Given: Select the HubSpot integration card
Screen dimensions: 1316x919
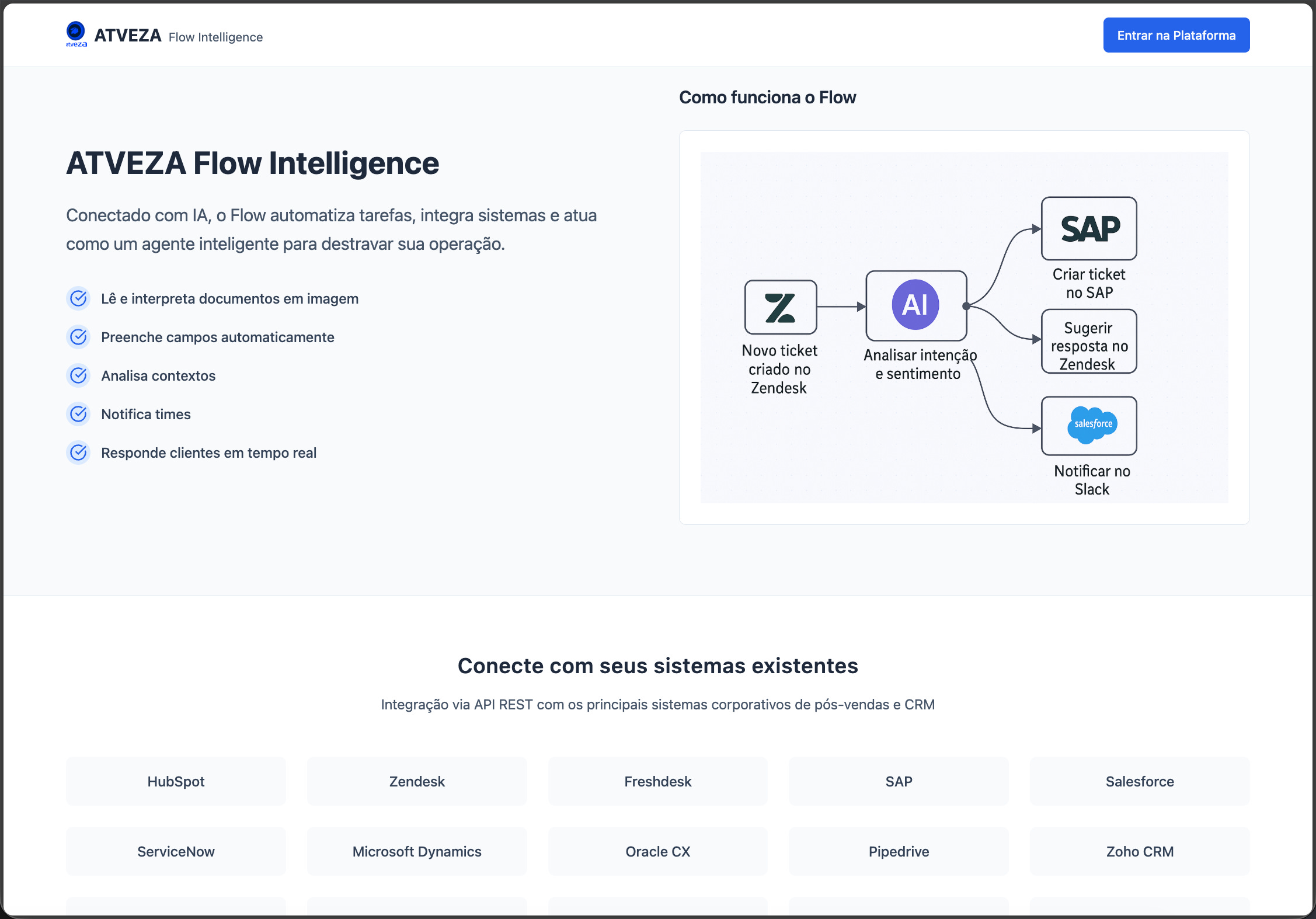Looking at the screenshot, I should (176, 781).
